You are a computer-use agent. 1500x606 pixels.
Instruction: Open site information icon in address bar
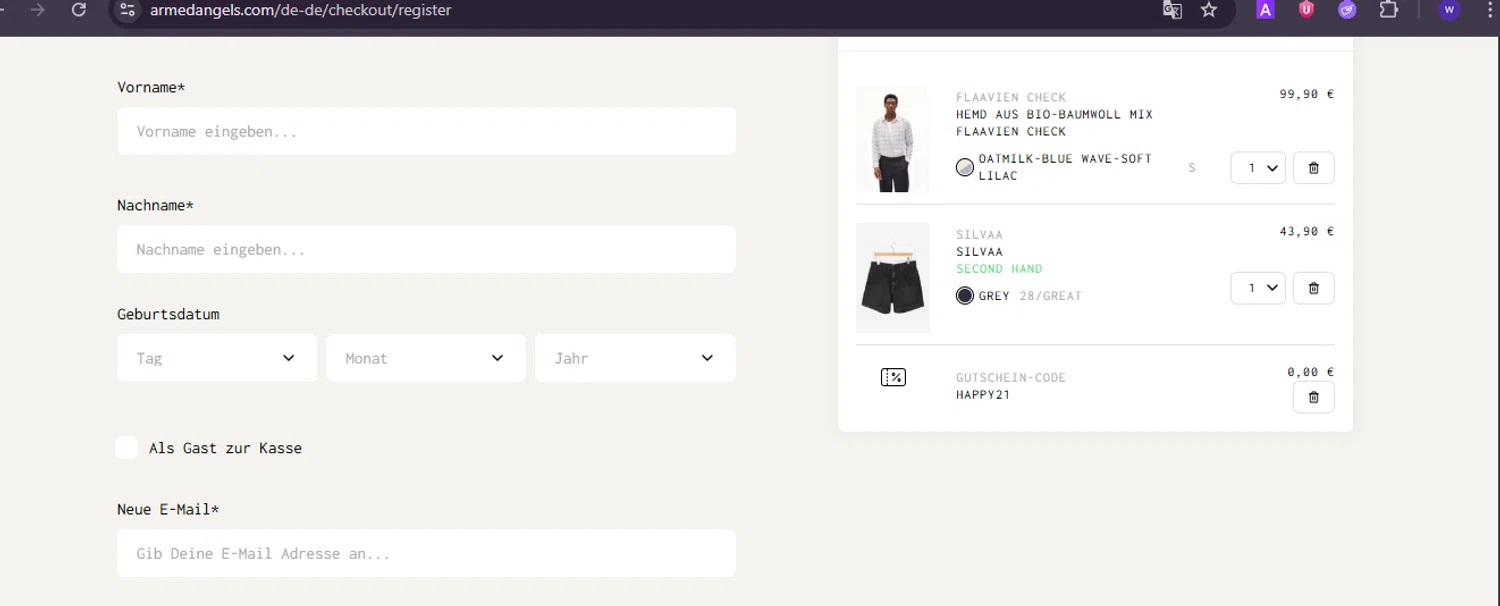pyautogui.click(x=127, y=10)
